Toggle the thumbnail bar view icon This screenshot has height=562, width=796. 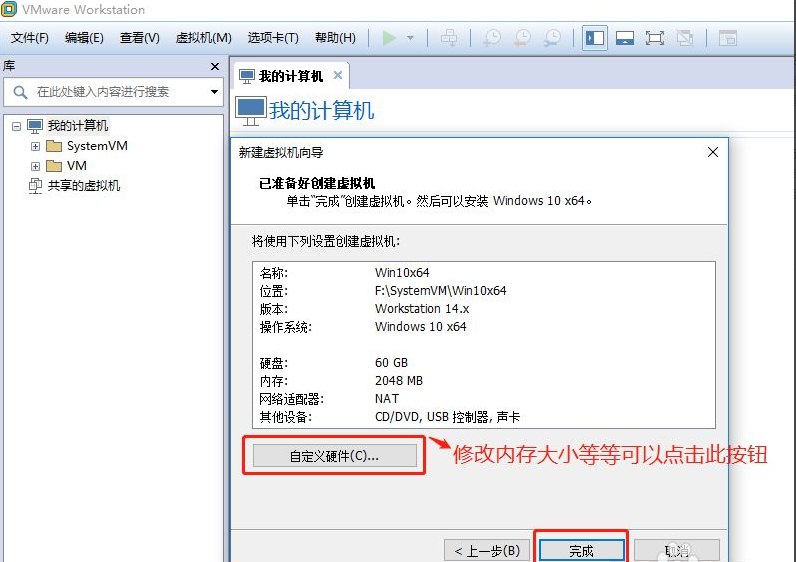point(625,38)
